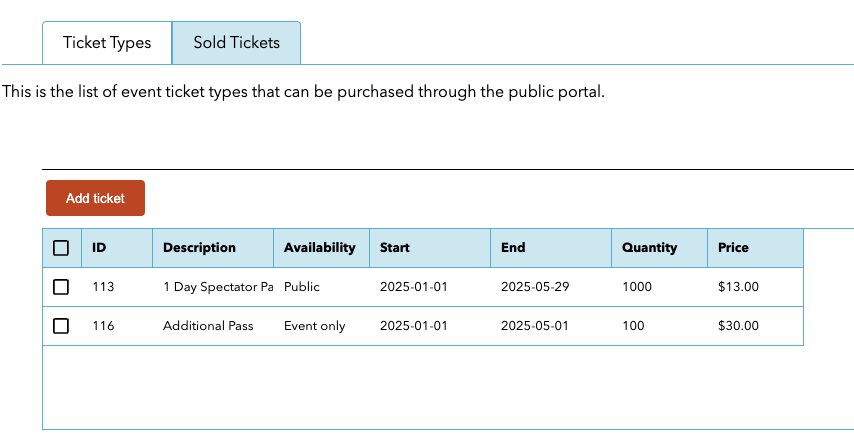Screen dimensions: 854x448
Task: Click the $13.00 price cell
Action: click(755, 287)
